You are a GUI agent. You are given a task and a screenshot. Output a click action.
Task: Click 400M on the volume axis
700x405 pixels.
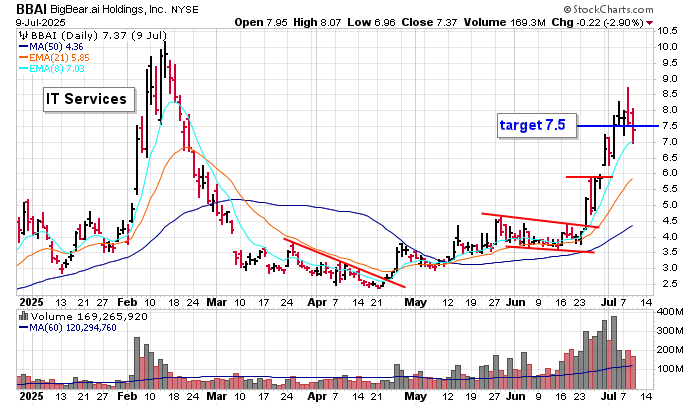click(670, 312)
